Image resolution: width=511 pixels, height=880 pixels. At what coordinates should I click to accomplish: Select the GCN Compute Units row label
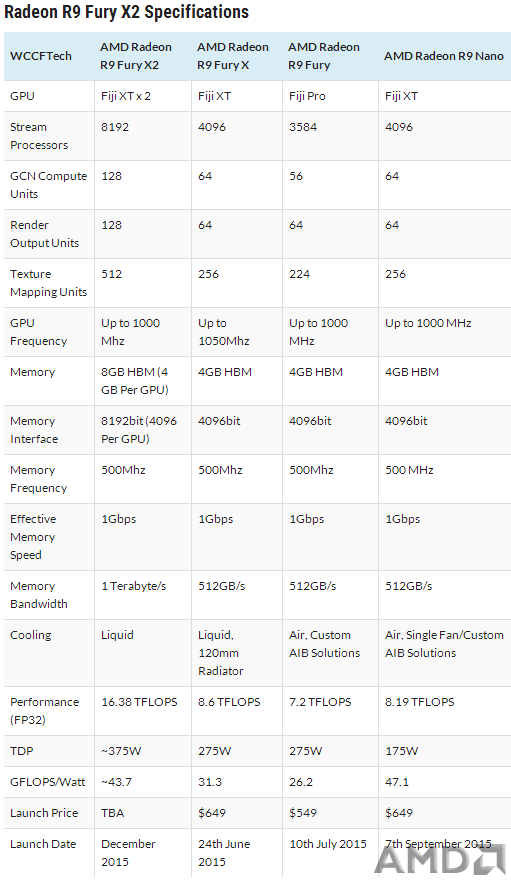pos(48,185)
